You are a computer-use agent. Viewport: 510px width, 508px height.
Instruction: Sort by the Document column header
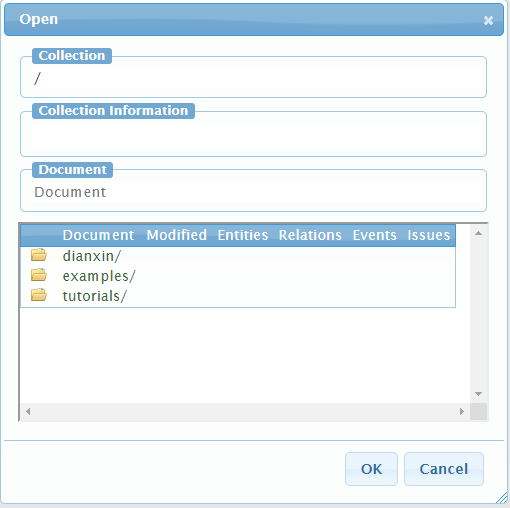tap(98, 235)
